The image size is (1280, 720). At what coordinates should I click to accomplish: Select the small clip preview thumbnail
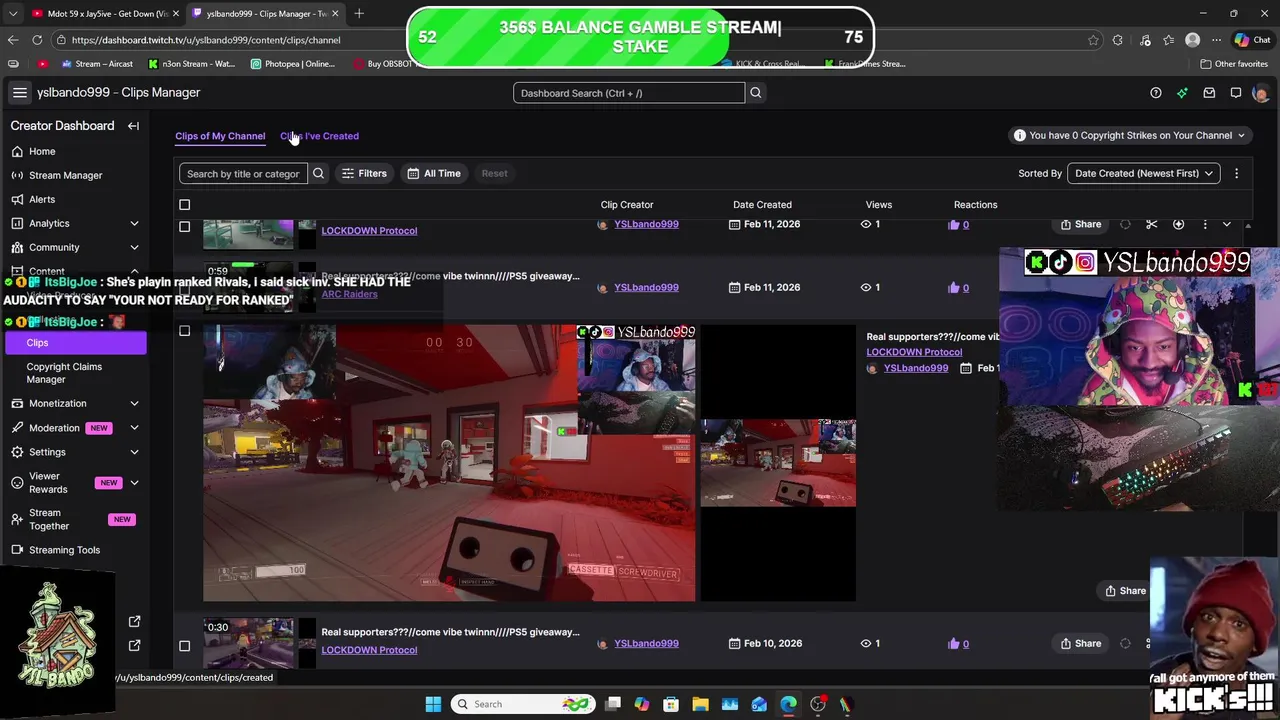pos(778,462)
